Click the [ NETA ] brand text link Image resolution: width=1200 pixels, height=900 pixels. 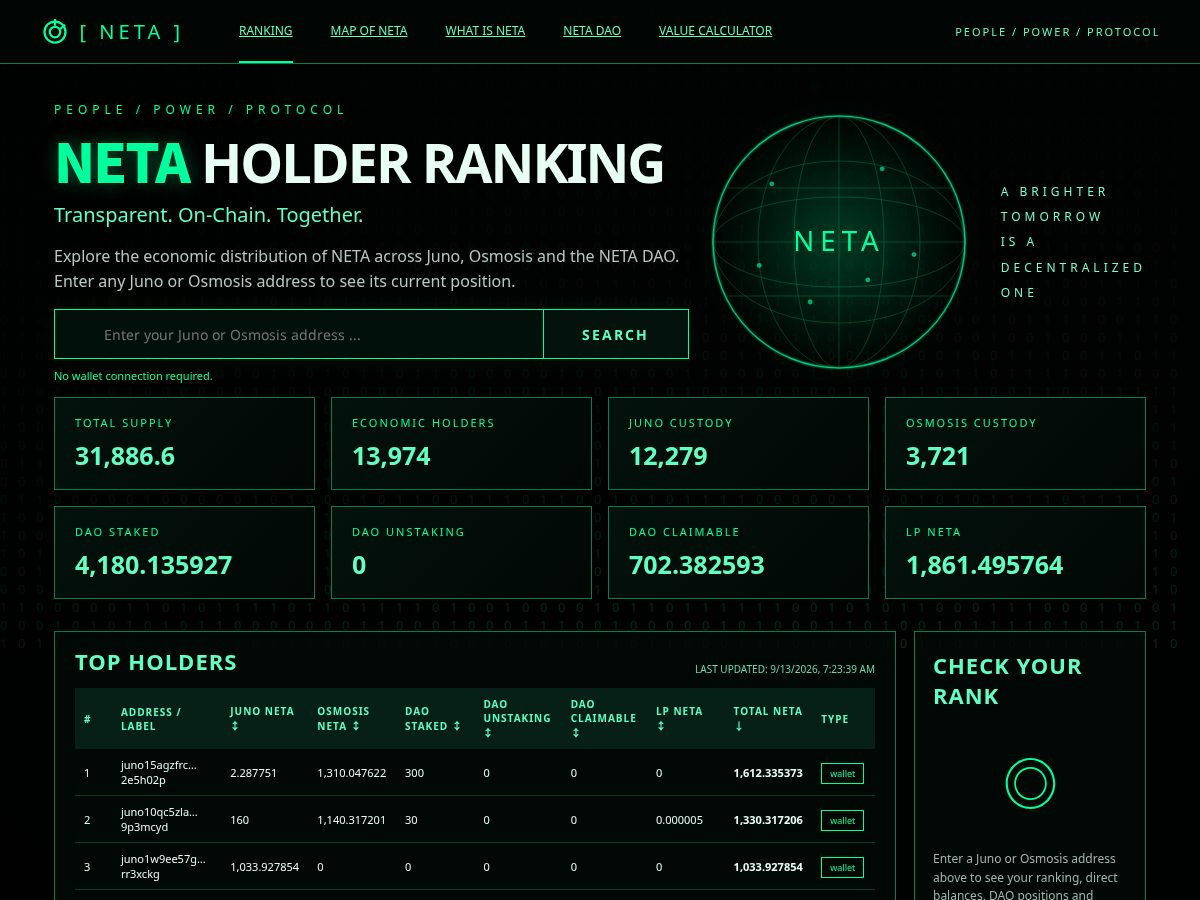[131, 32]
